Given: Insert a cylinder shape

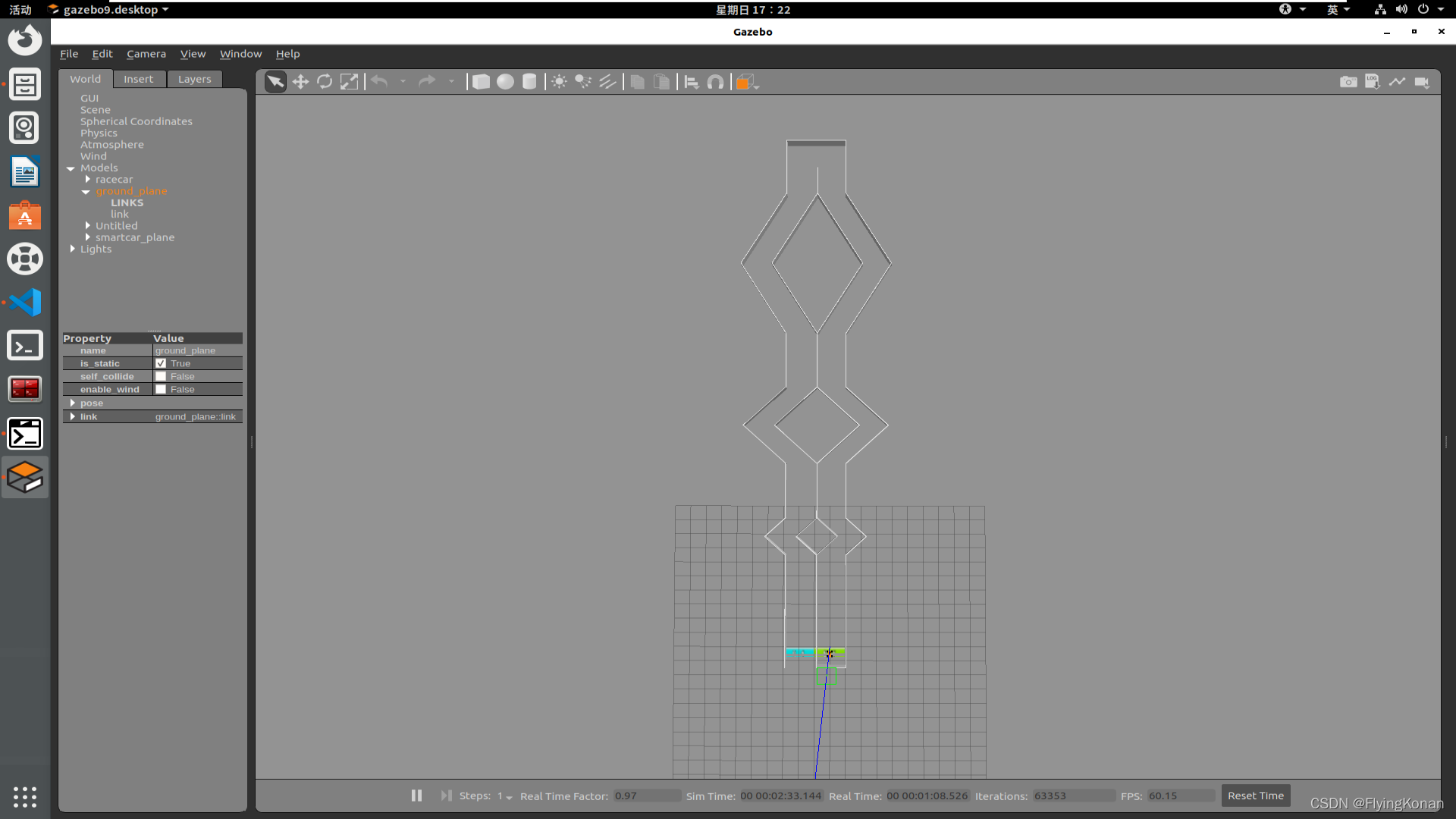Looking at the screenshot, I should [x=529, y=82].
